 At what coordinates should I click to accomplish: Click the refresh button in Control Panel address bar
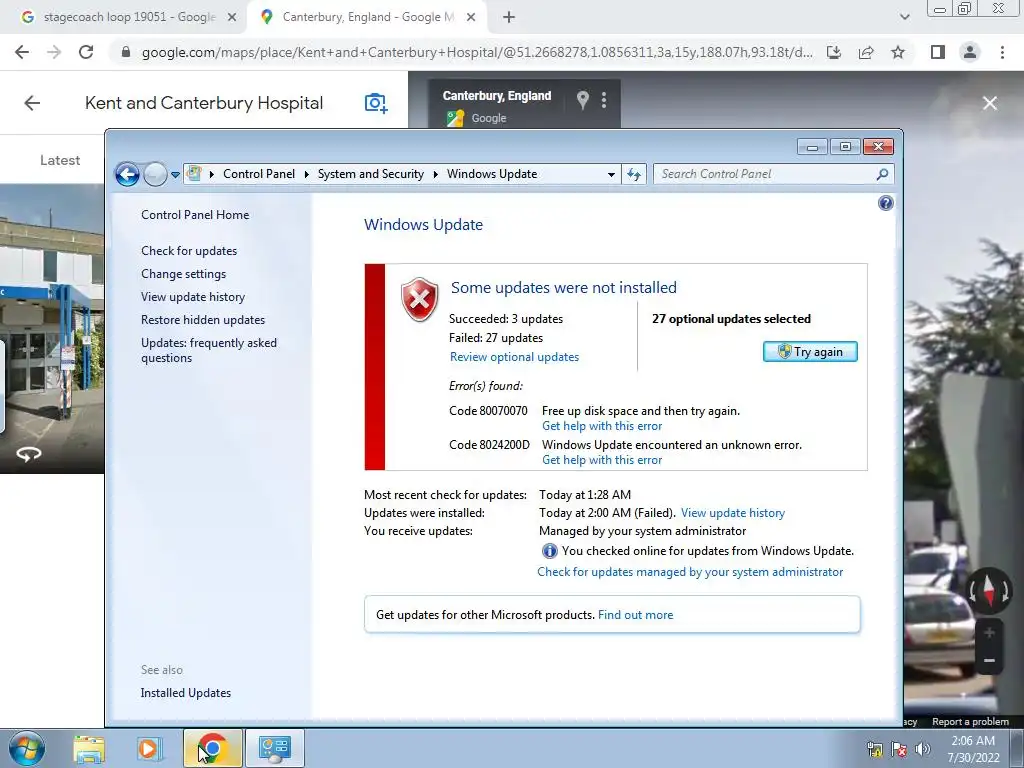click(634, 174)
